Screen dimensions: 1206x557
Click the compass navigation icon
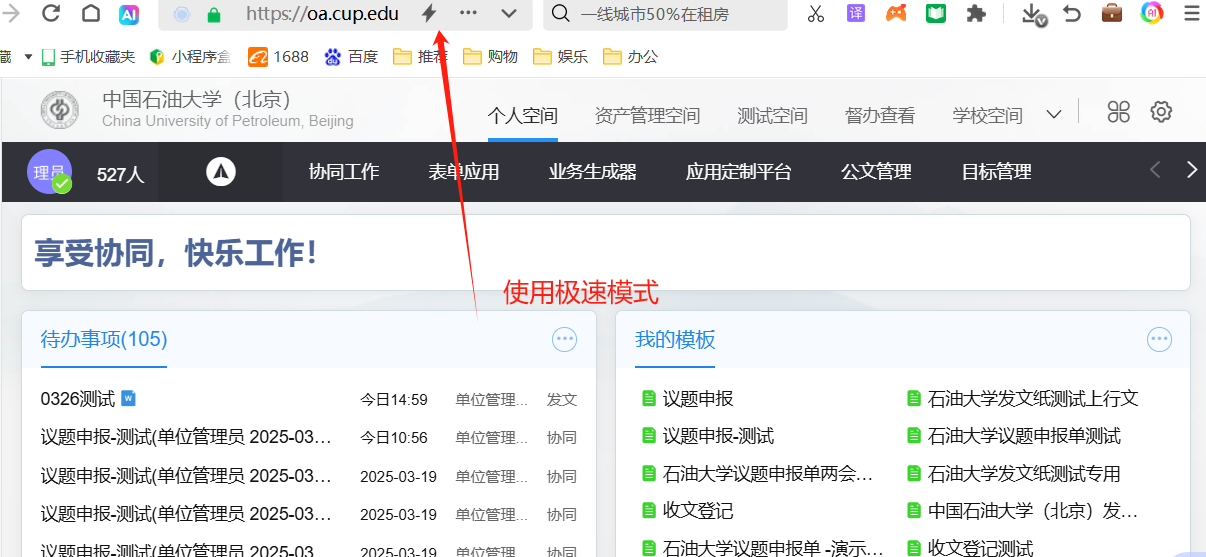[220, 172]
